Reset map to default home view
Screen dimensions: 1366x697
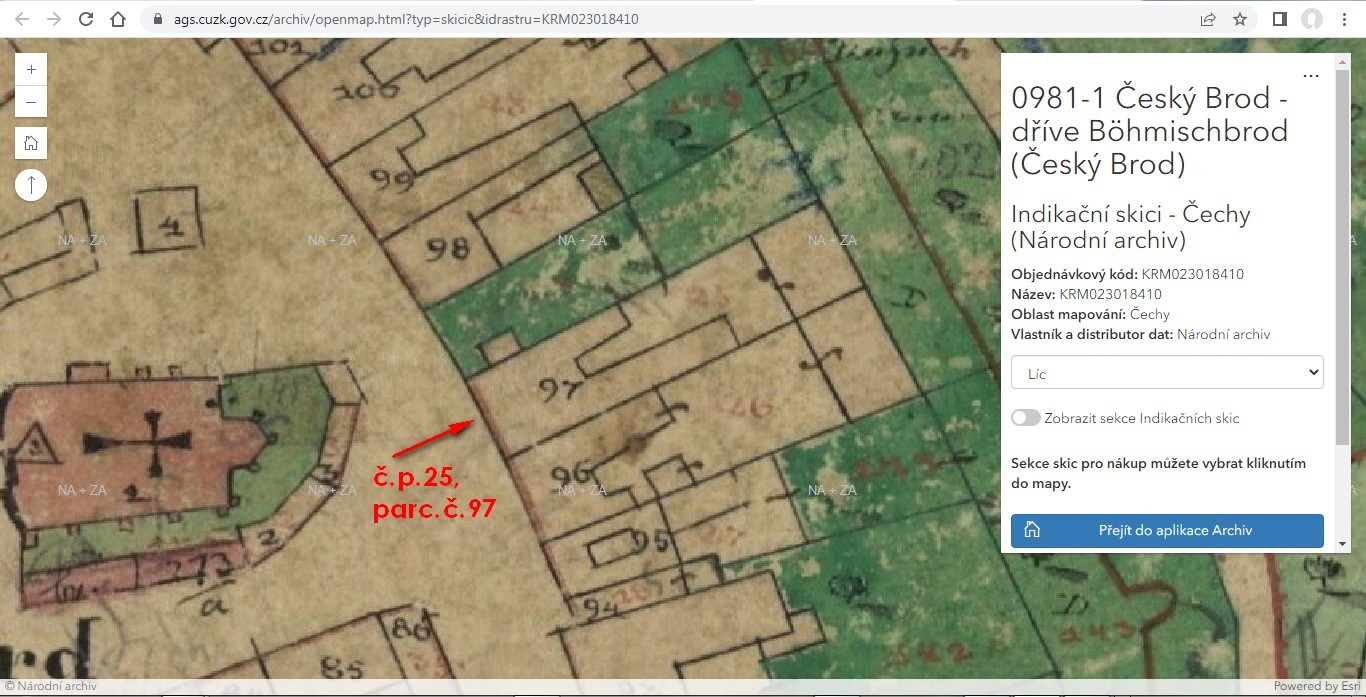[31, 143]
